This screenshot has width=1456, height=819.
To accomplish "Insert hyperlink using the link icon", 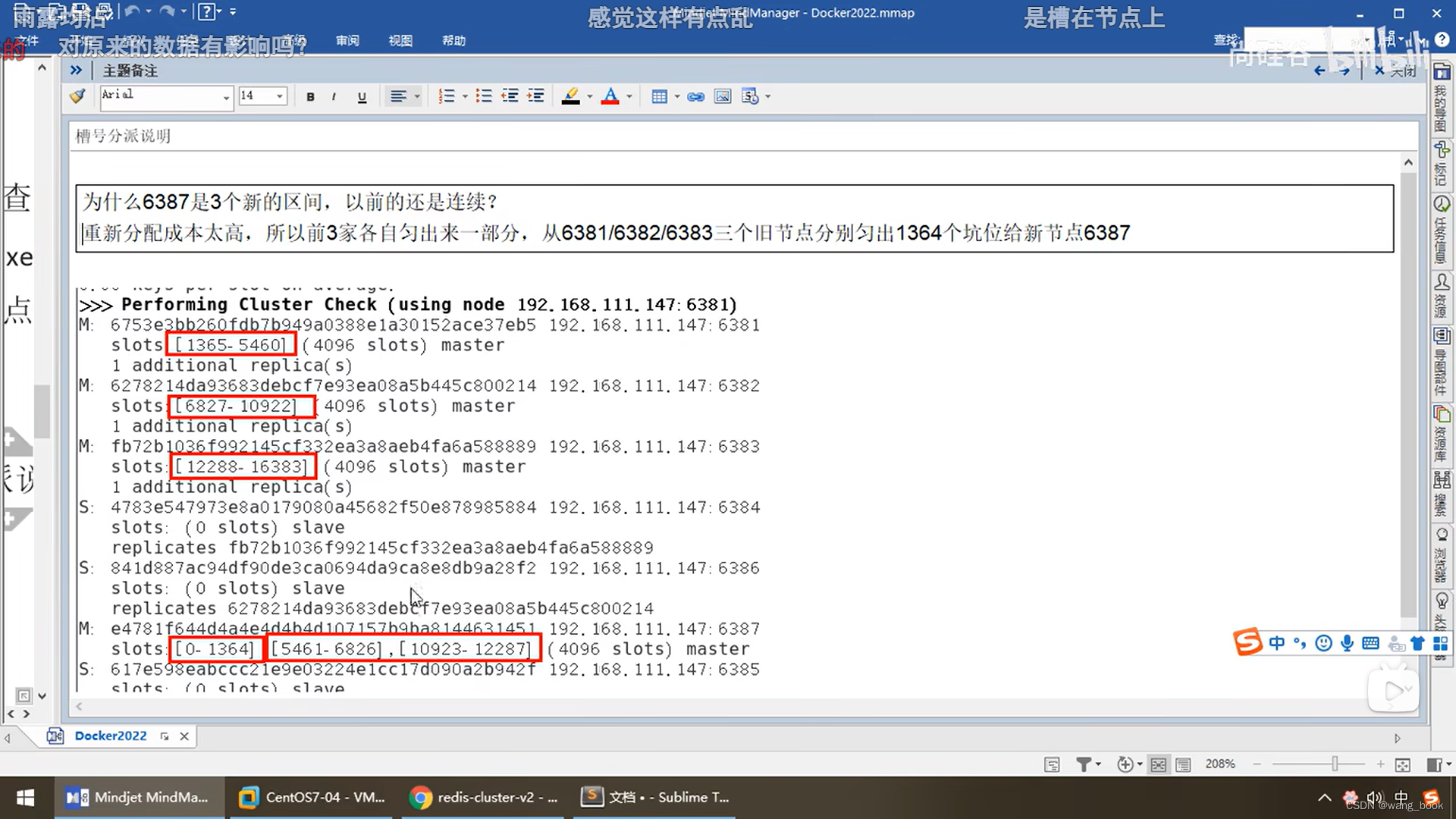I will pos(695,96).
